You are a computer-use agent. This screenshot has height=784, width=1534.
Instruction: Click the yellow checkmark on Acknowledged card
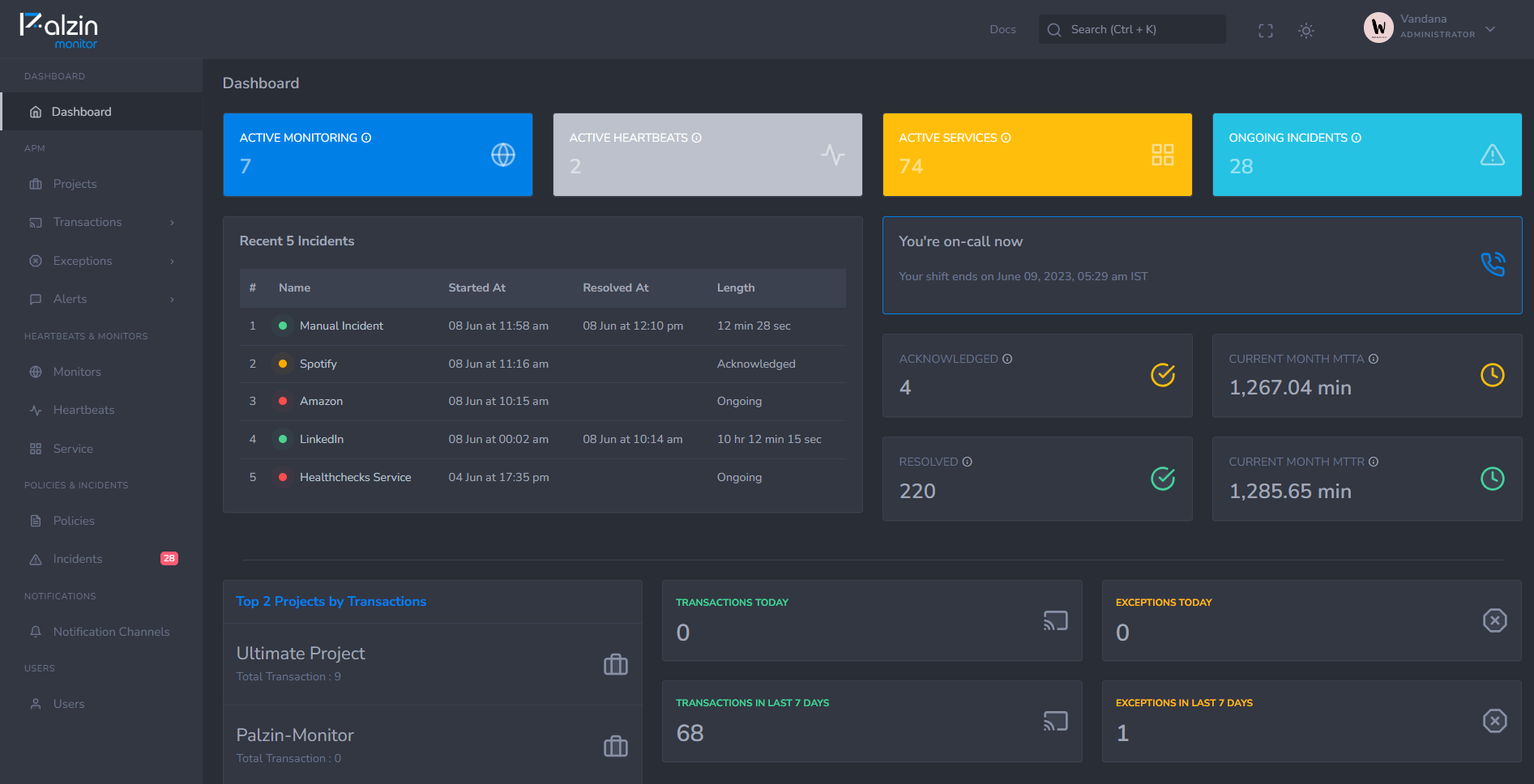pyautogui.click(x=1163, y=375)
